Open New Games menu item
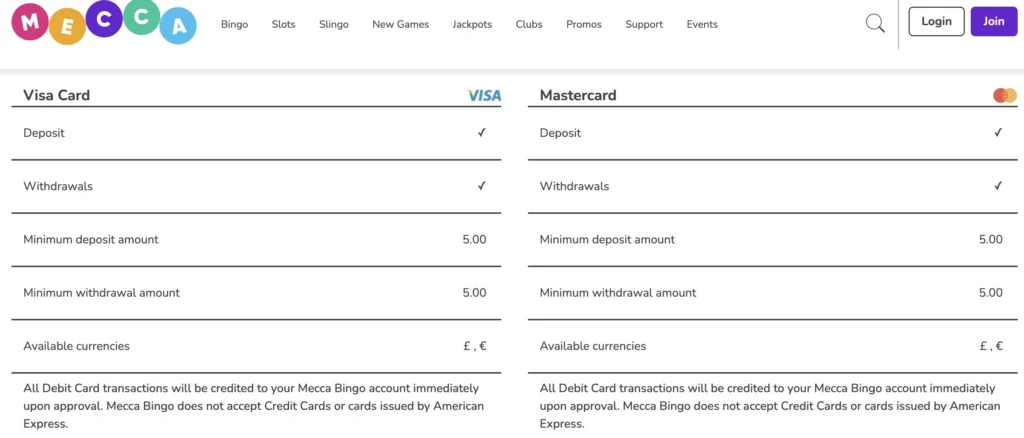The width and height of the screenshot is (1024, 438). tap(400, 24)
